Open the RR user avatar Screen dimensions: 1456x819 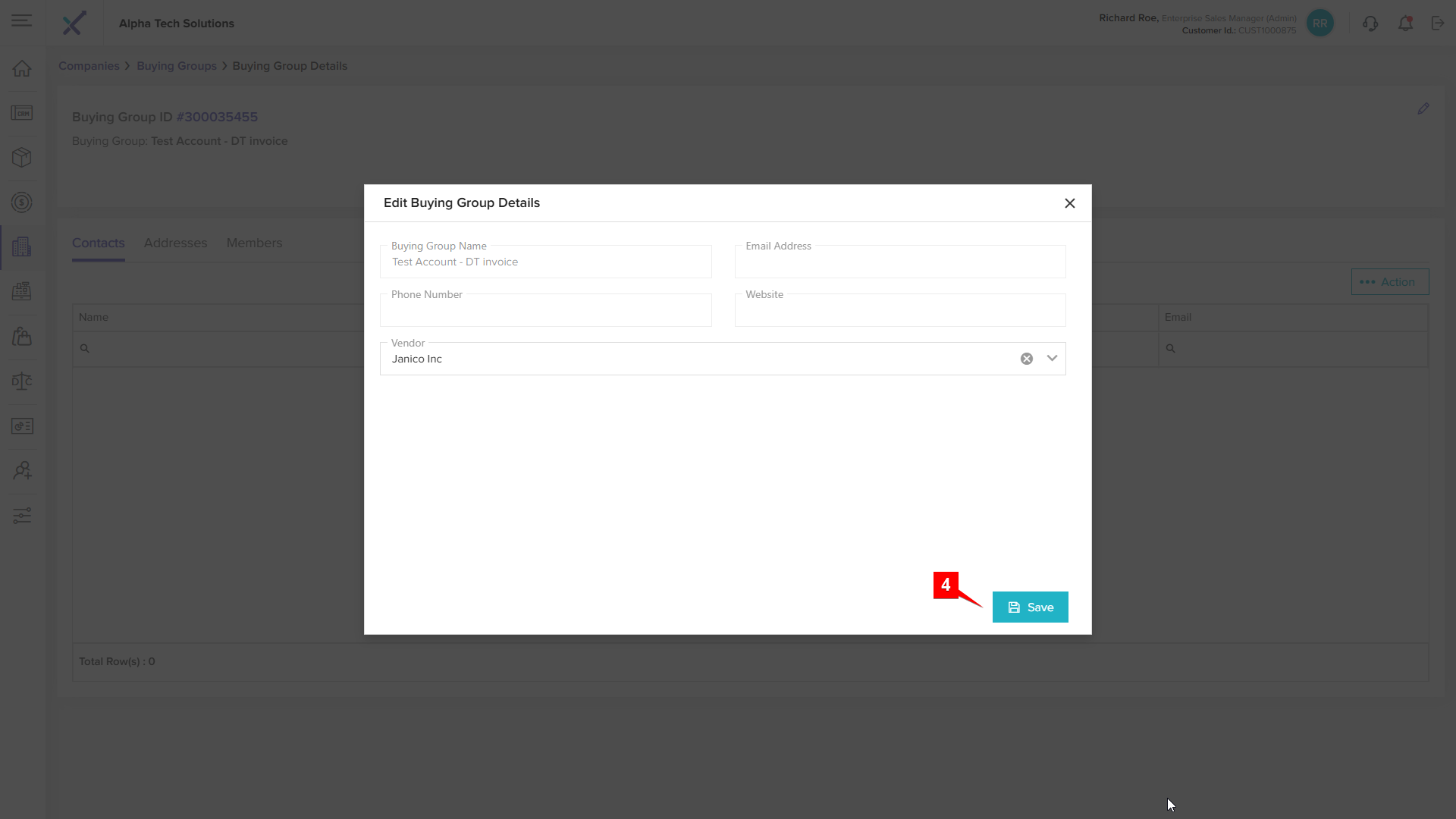[1319, 24]
